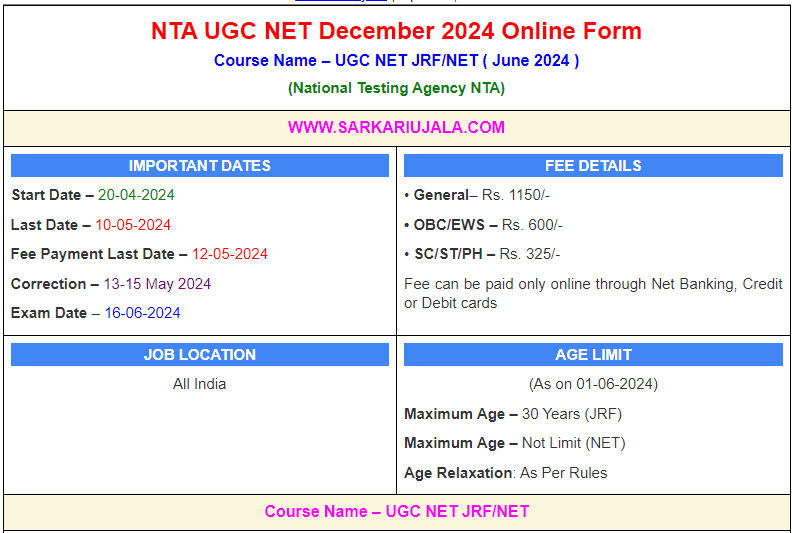Click the blue Course Name June 2024 subtitle

(396, 60)
